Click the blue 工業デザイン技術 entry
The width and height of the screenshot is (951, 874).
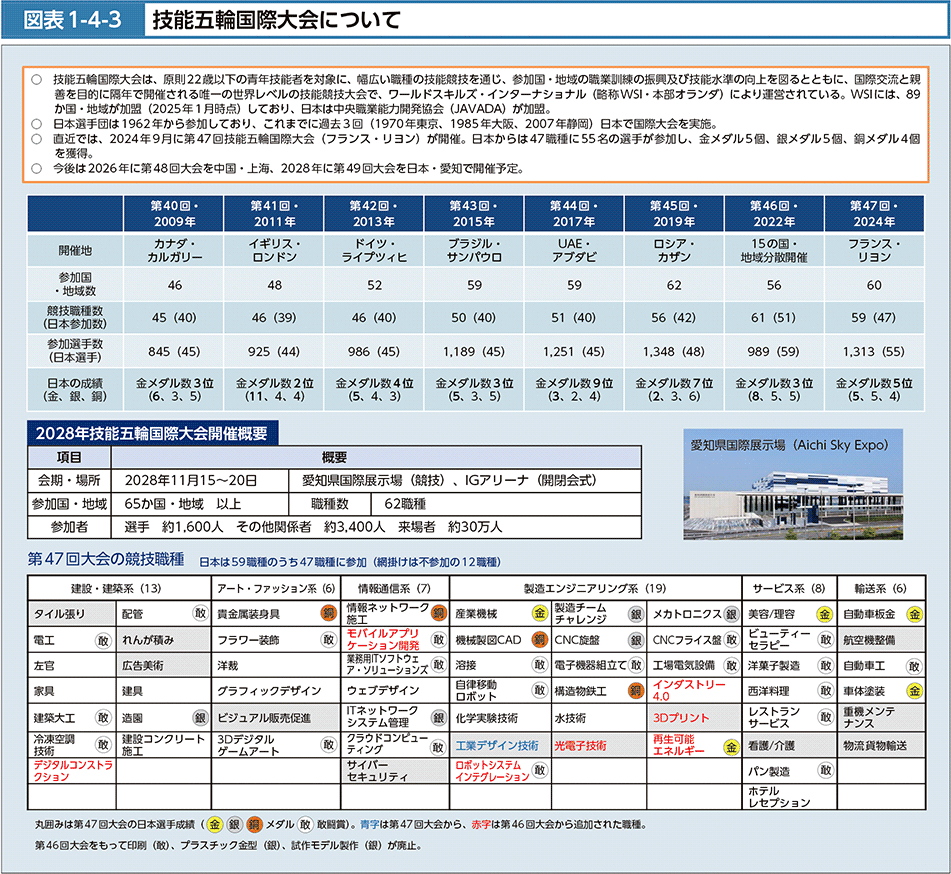(496, 746)
